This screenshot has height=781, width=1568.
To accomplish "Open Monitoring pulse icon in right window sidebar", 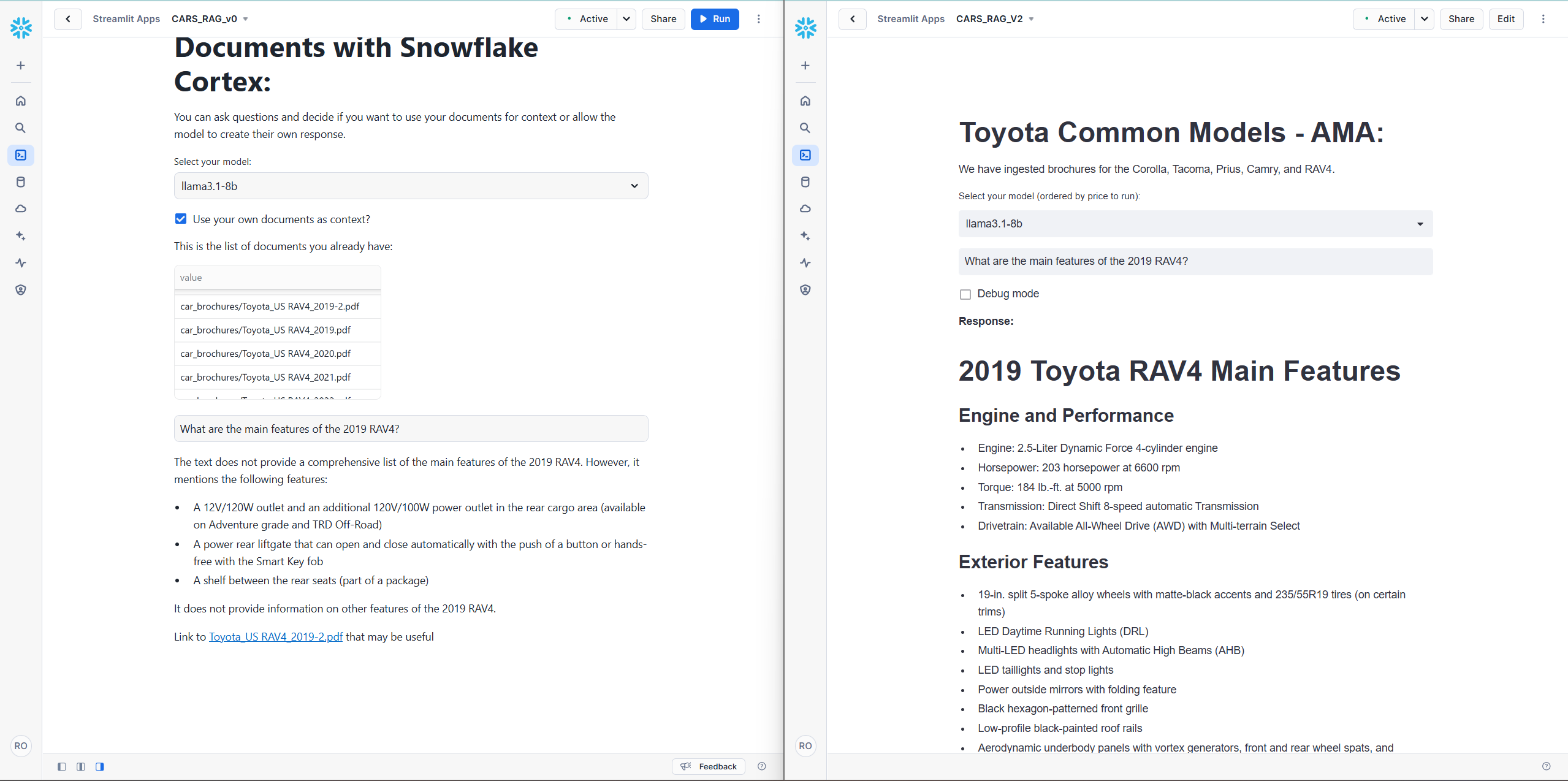I will pos(805,263).
